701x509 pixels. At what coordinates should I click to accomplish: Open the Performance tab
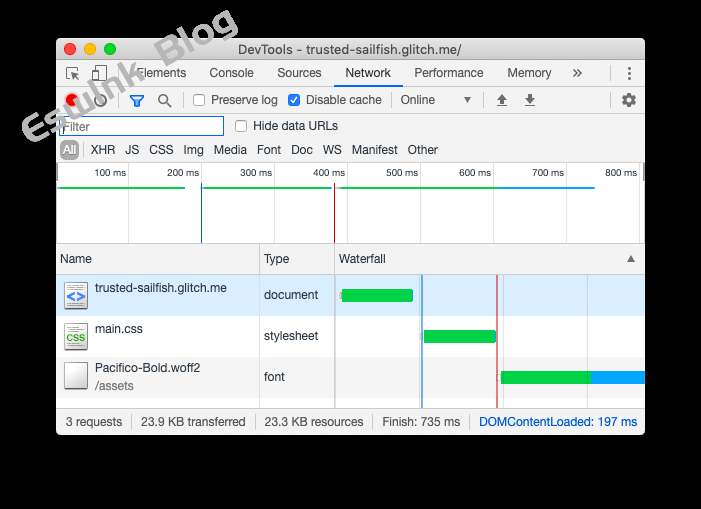[x=448, y=73]
